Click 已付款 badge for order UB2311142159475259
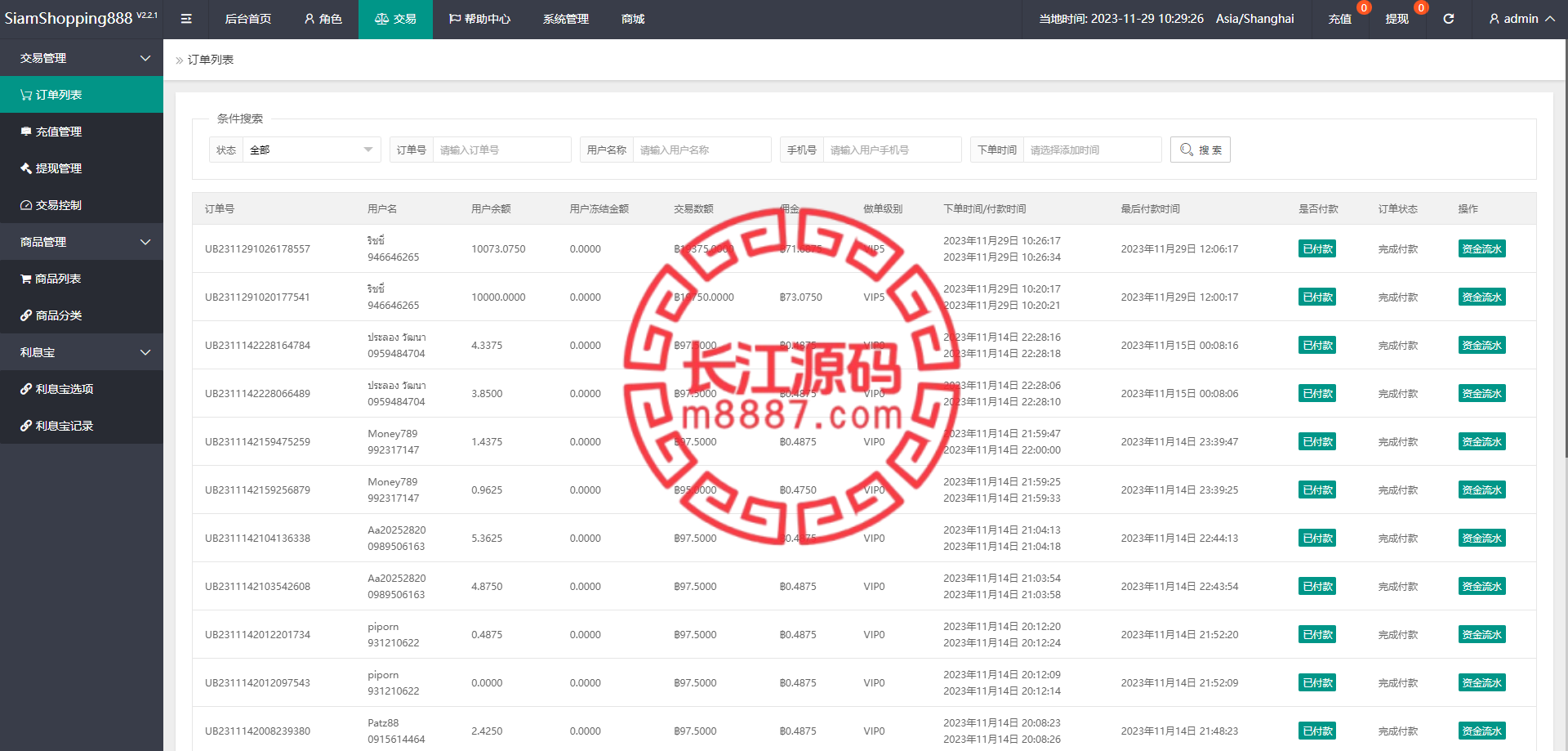 click(x=1317, y=441)
